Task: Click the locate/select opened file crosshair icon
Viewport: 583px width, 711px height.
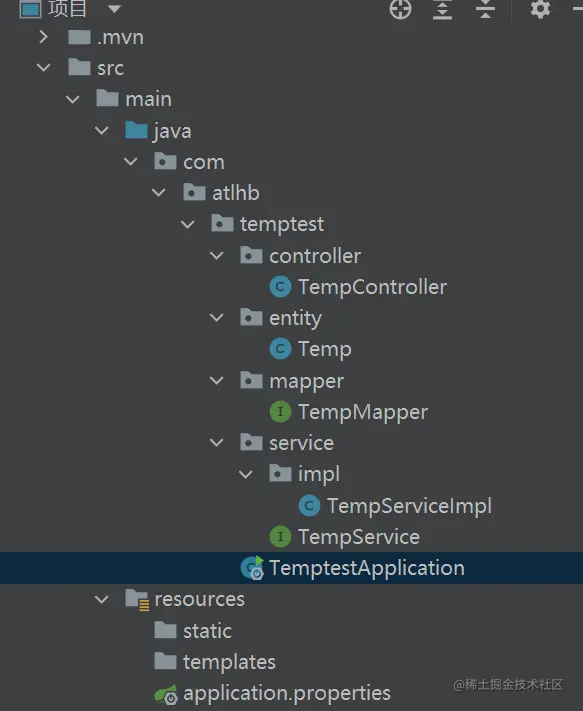Action: point(400,9)
